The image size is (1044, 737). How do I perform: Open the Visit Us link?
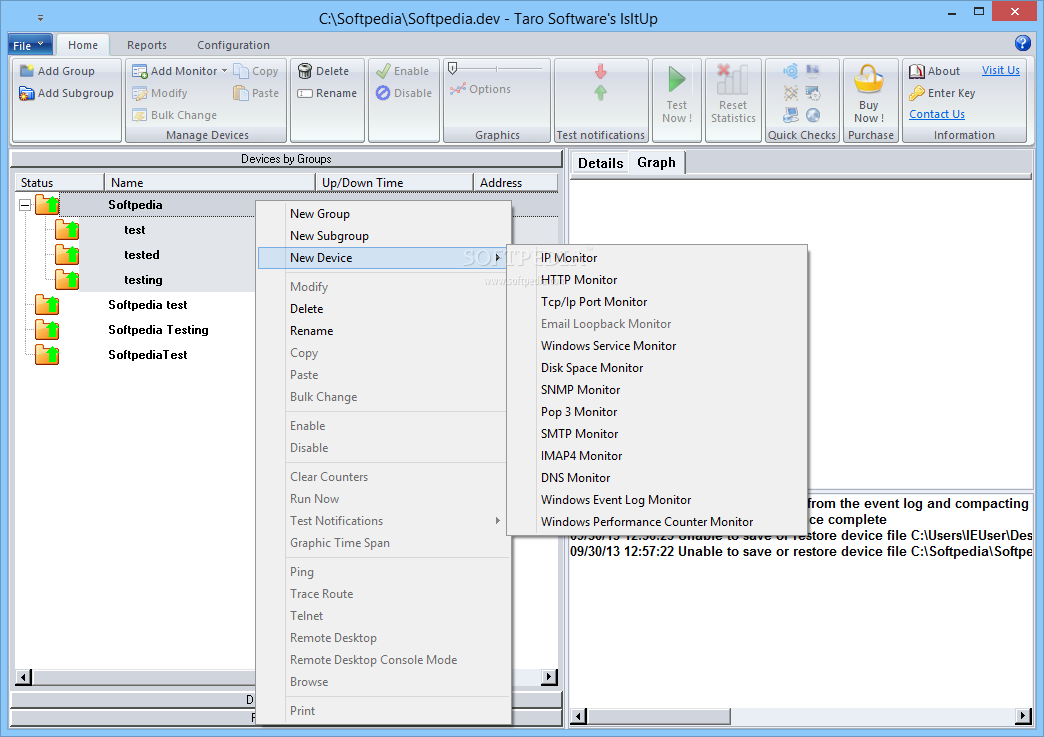tap(1000, 70)
